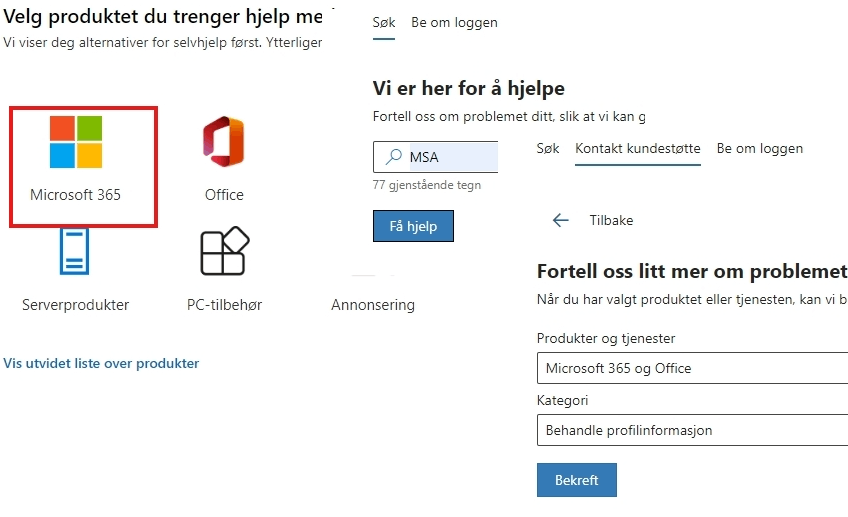Go to right-hand Be om loggen tab

click(759, 149)
